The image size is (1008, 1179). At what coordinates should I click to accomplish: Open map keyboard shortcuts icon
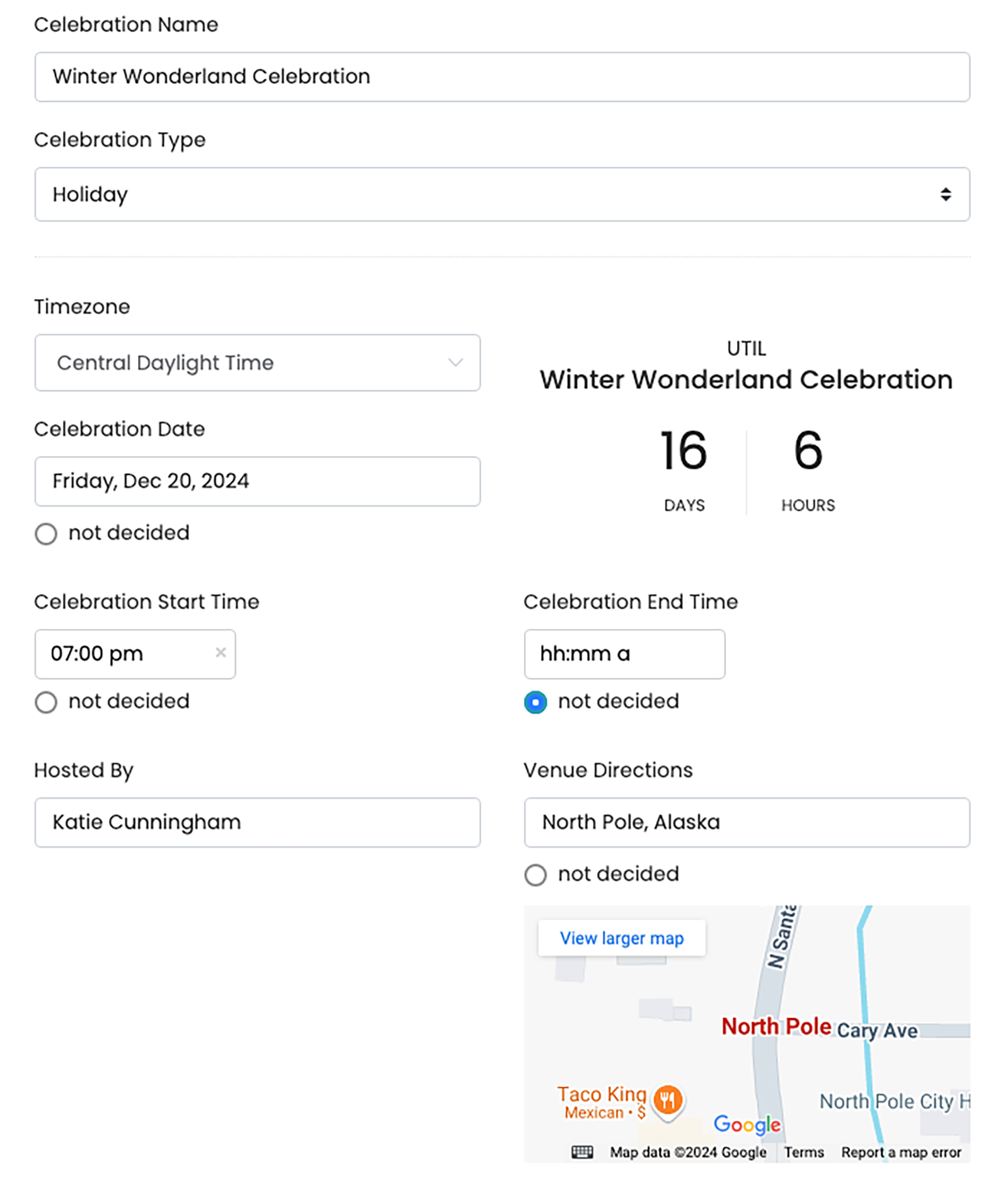pyautogui.click(x=582, y=1152)
